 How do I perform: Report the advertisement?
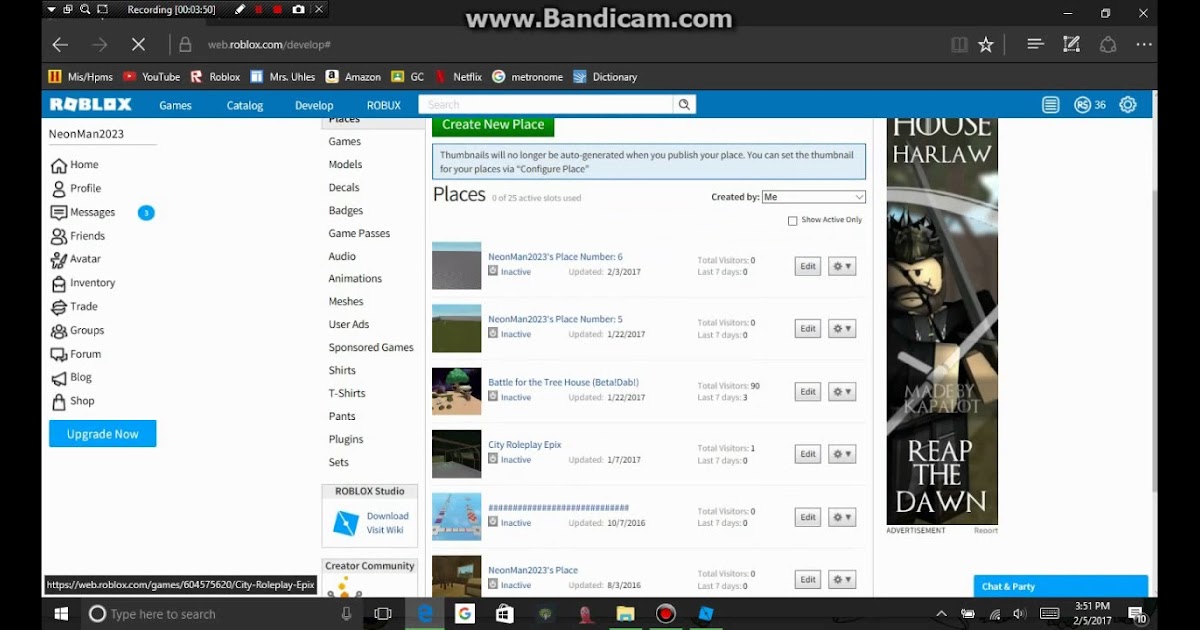tap(986, 531)
